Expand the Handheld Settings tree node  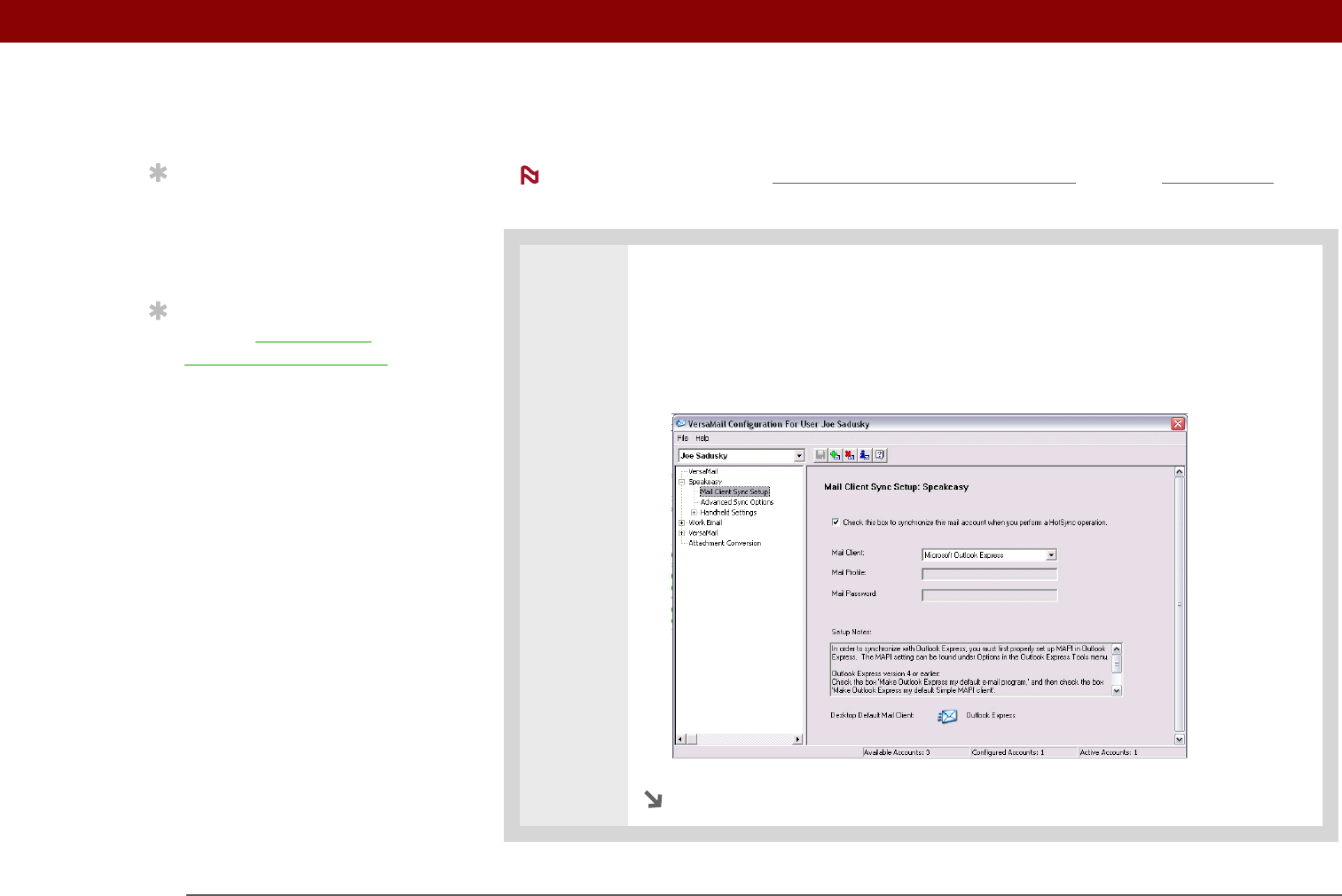click(694, 513)
